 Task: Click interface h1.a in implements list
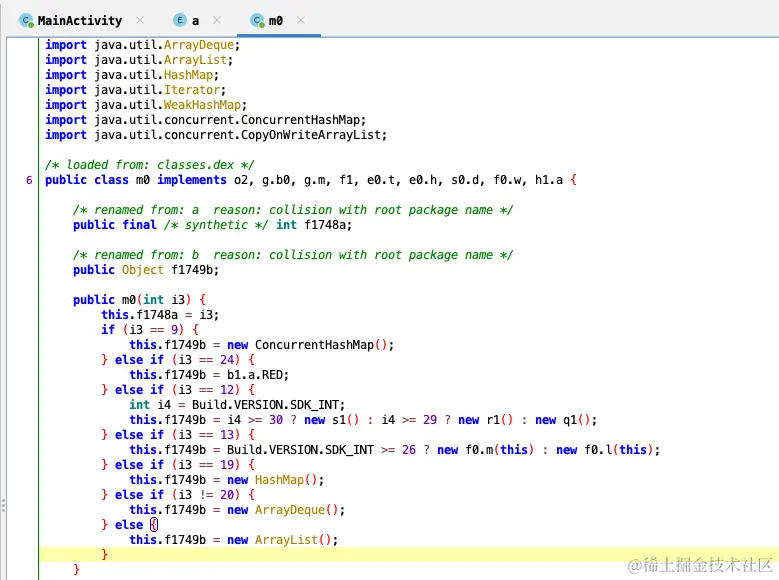point(548,180)
